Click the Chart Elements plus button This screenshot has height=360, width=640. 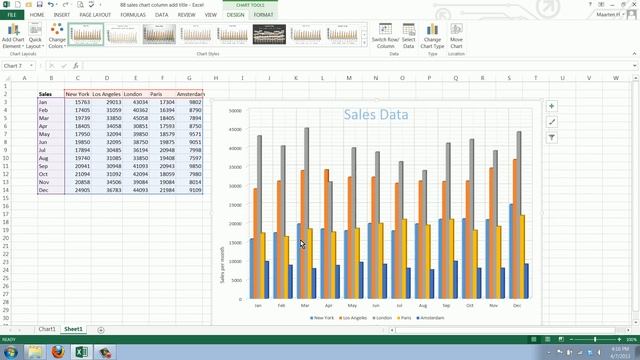point(551,106)
